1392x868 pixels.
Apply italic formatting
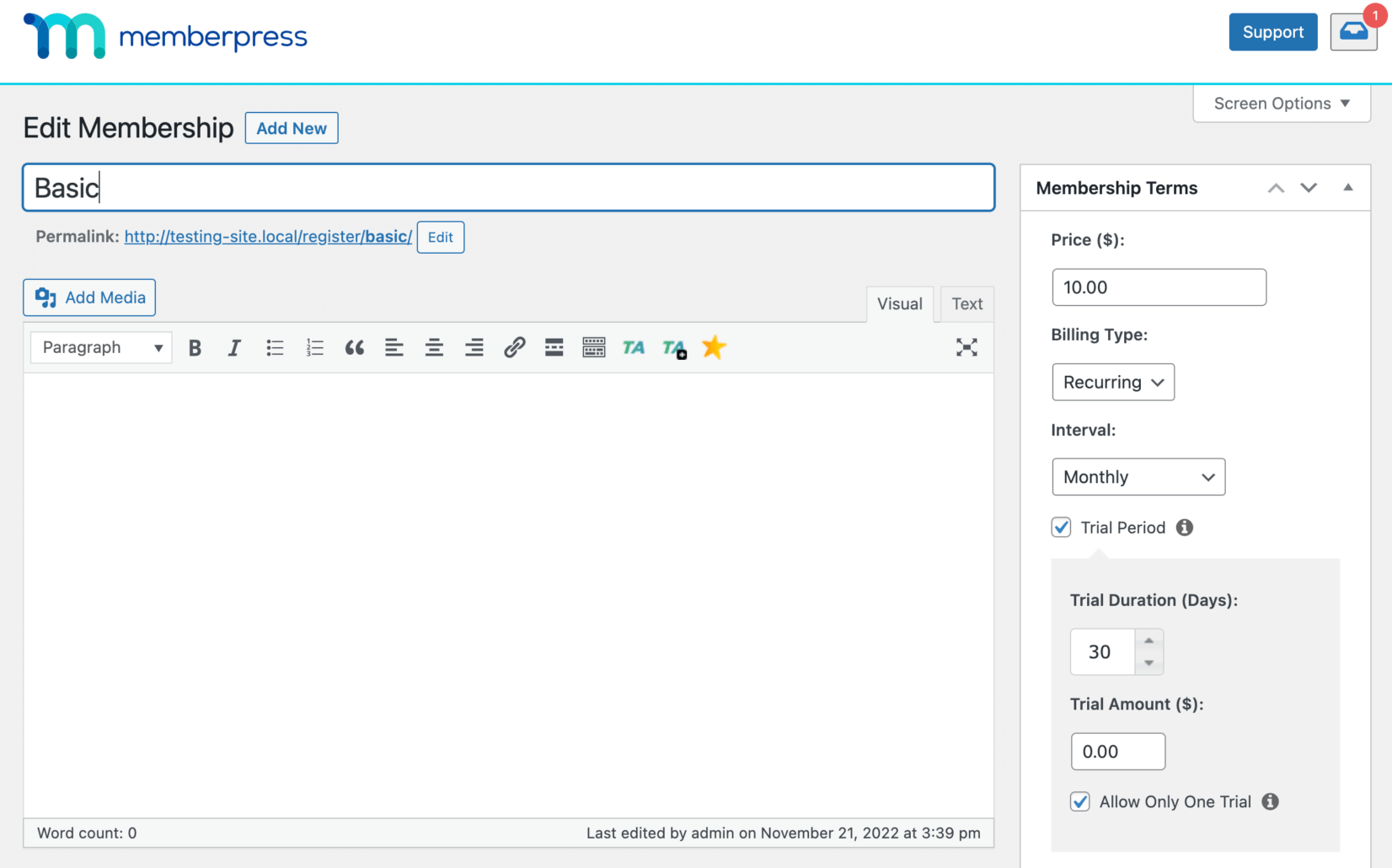[234, 347]
